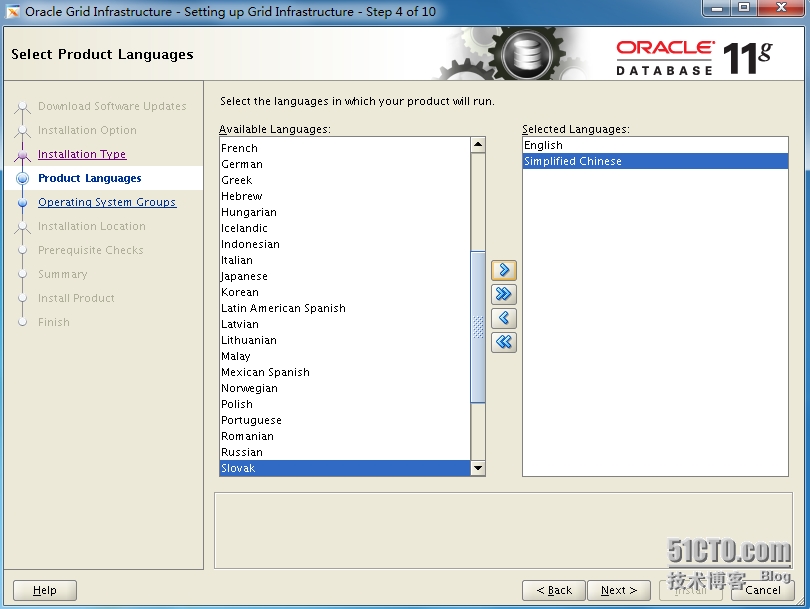
Task: Remove all languages with double left arrow
Action: pos(504,342)
